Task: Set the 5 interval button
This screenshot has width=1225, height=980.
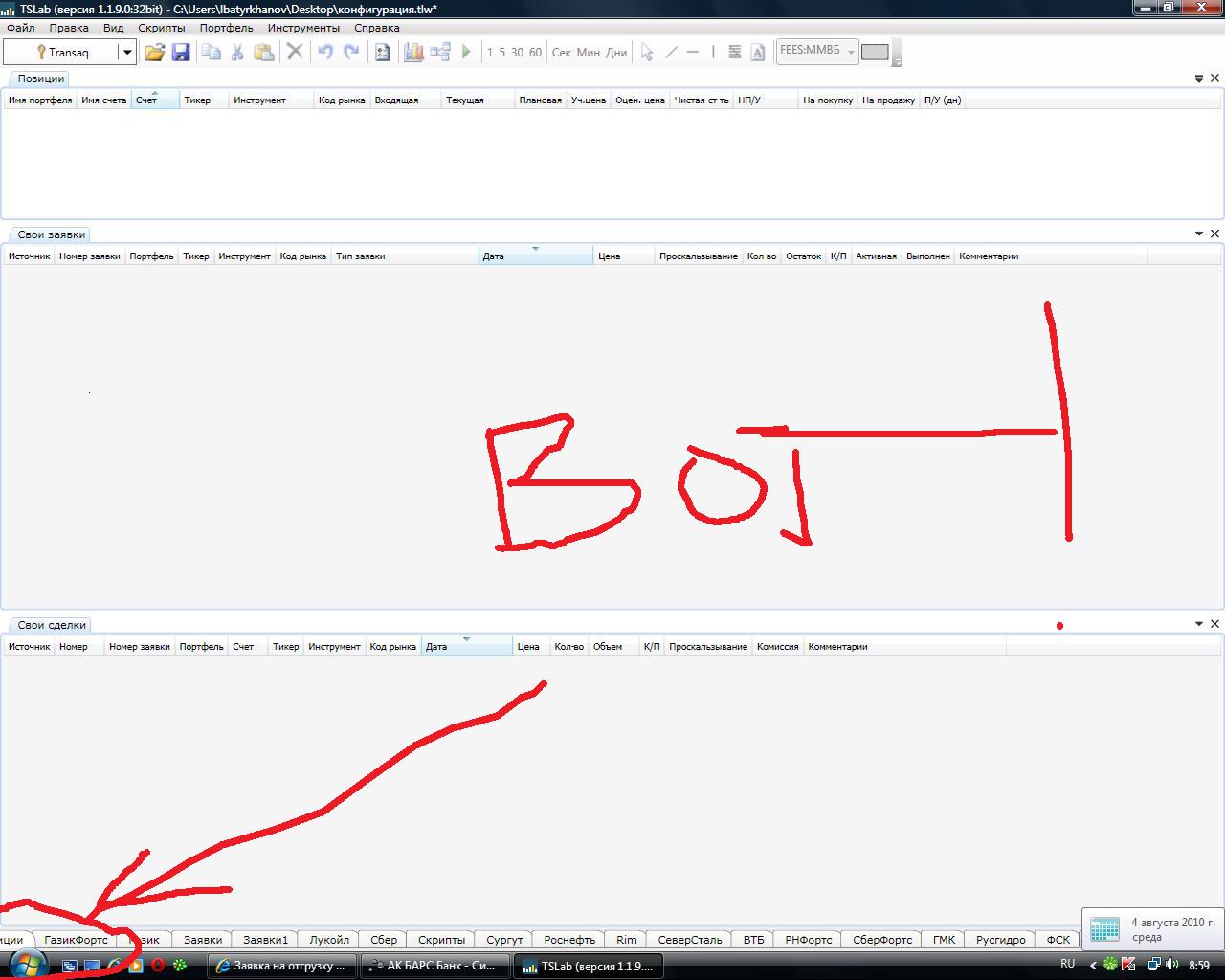Action: click(501, 52)
